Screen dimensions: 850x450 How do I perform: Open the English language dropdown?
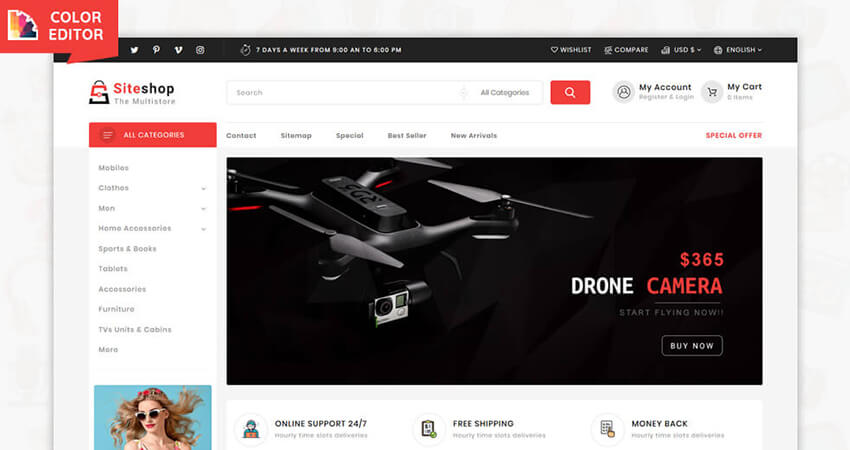(x=738, y=50)
